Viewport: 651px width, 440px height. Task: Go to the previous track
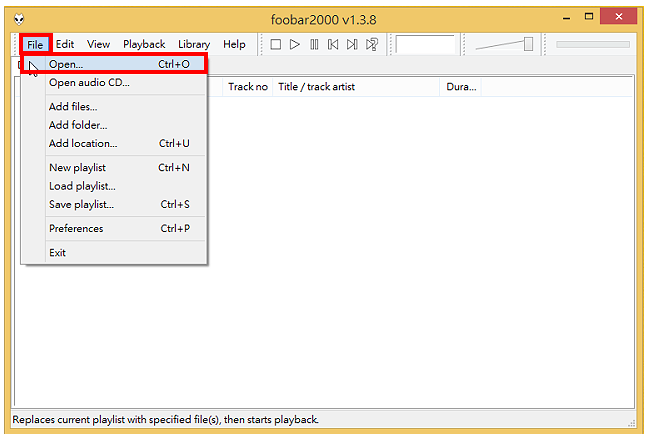[x=333, y=44]
